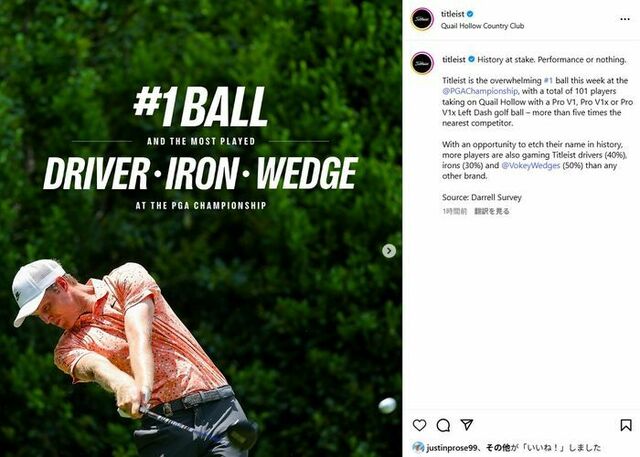Viewport: 640px width, 457px height.
Task: Save post with bookmark icon
Action: click(626, 425)
